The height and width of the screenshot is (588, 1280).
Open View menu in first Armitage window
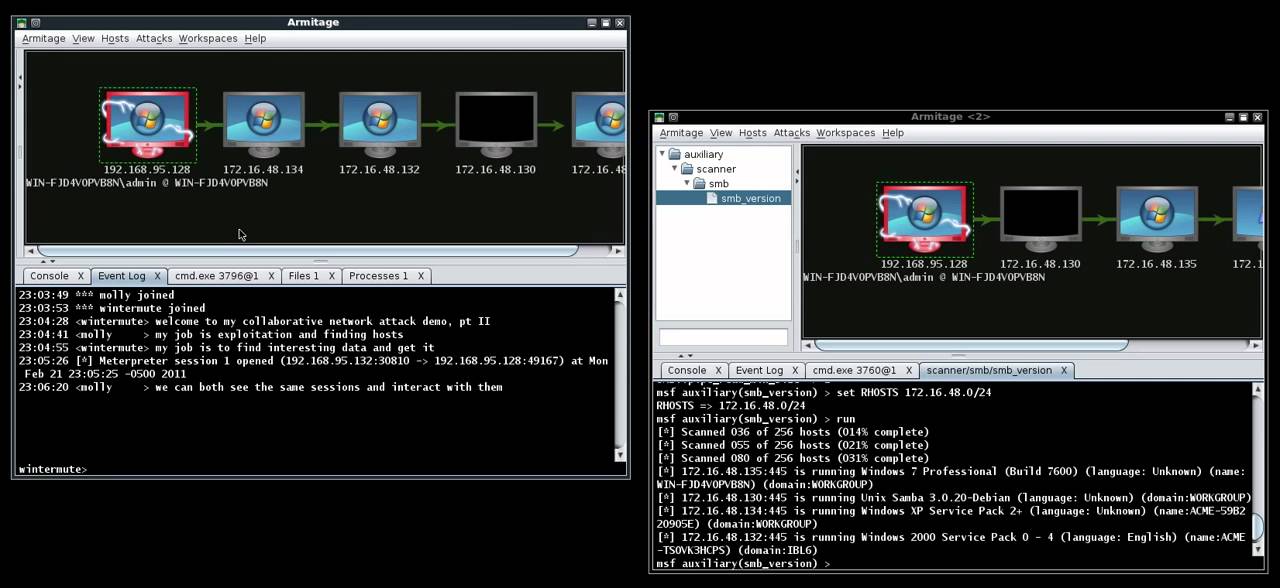[83, 38]
